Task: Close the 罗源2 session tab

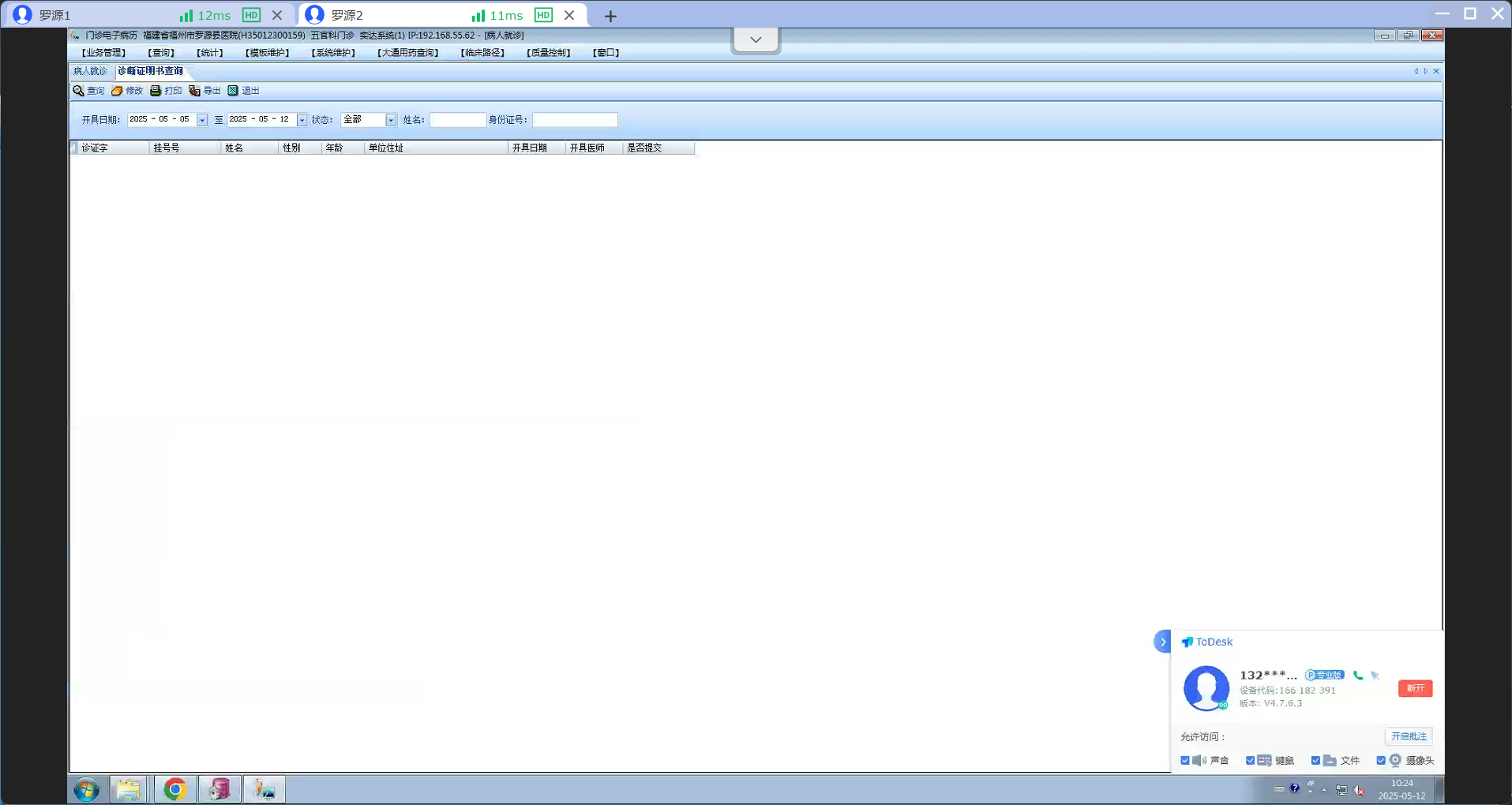Action: (x=569, y=15)
